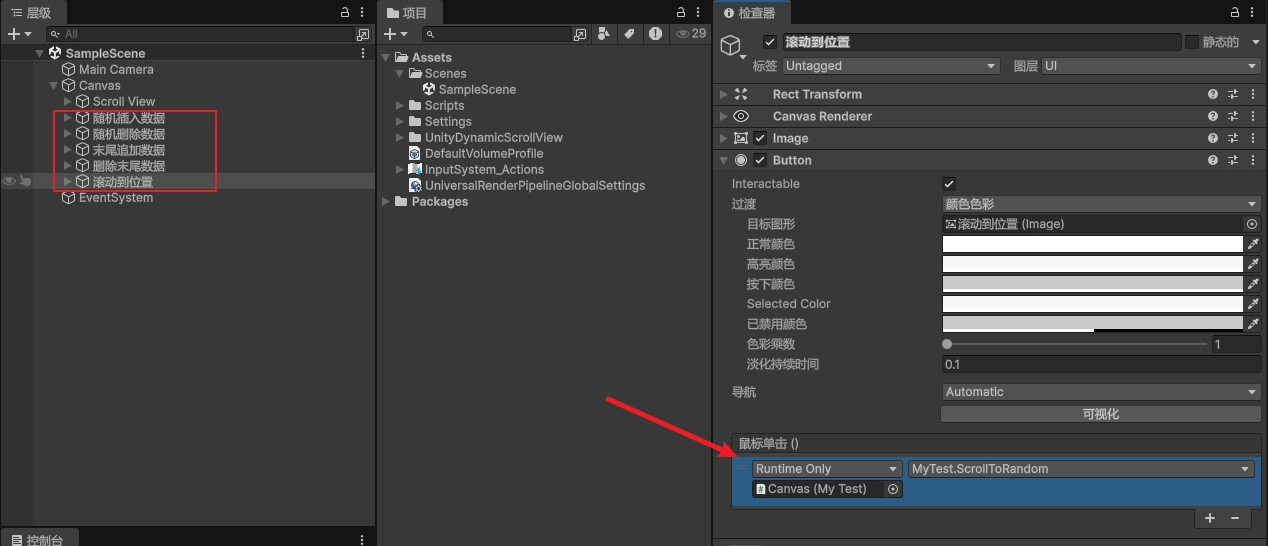The height and width of the screenshot is (546, 1268).
Task: Open the 标签 Untagged dropdown
Action: 891,66
